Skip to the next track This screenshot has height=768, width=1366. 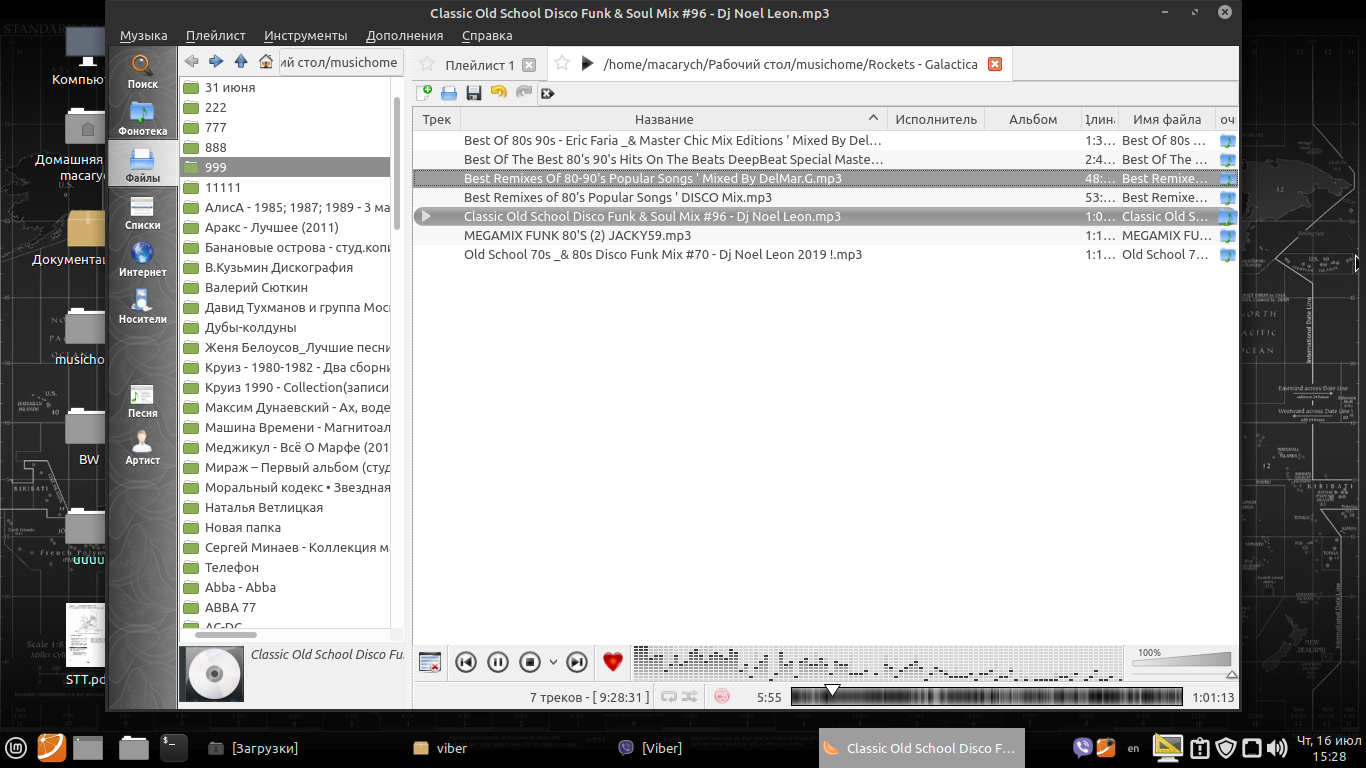click(577, 662)
